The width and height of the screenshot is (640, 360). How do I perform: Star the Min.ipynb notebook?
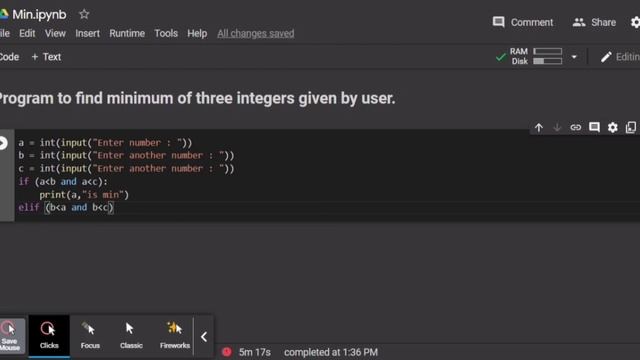pyautogui.click(x=84, y=14)
